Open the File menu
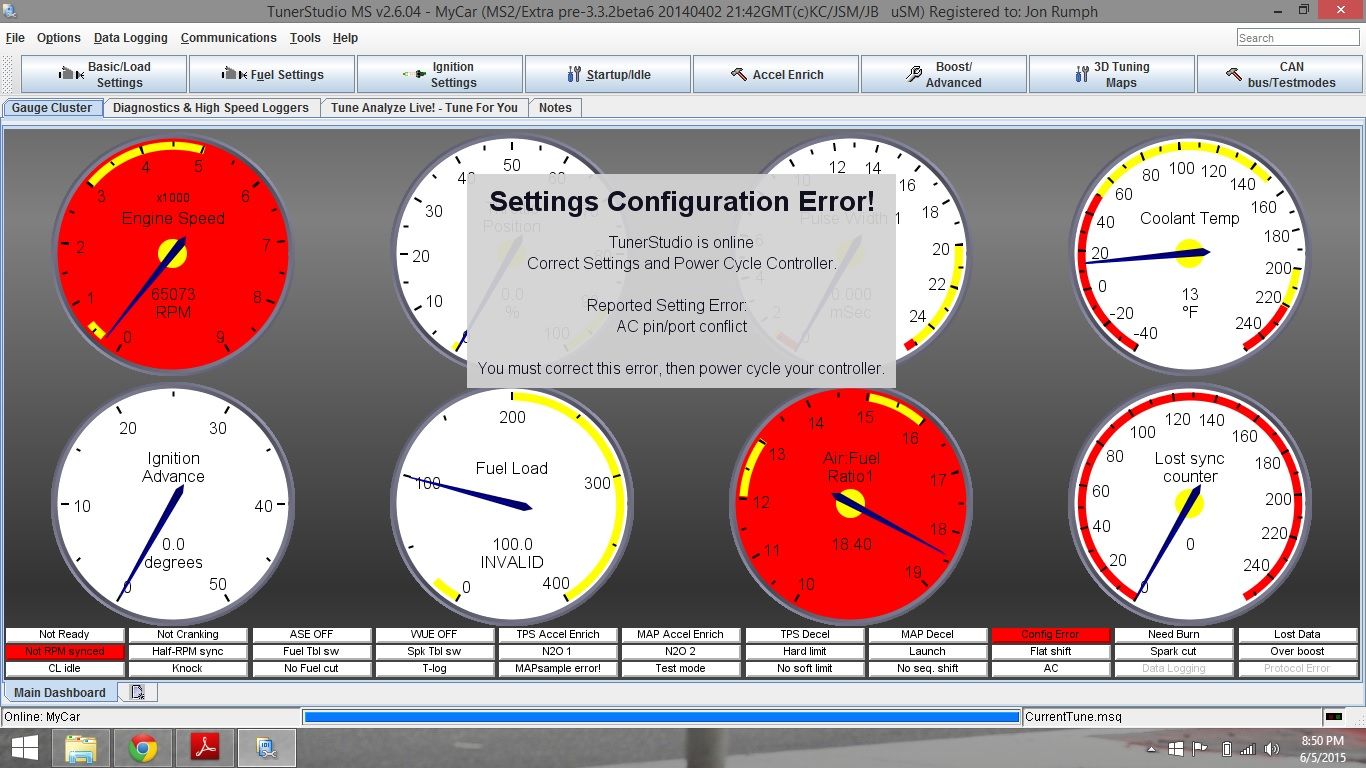 (15, 38)
